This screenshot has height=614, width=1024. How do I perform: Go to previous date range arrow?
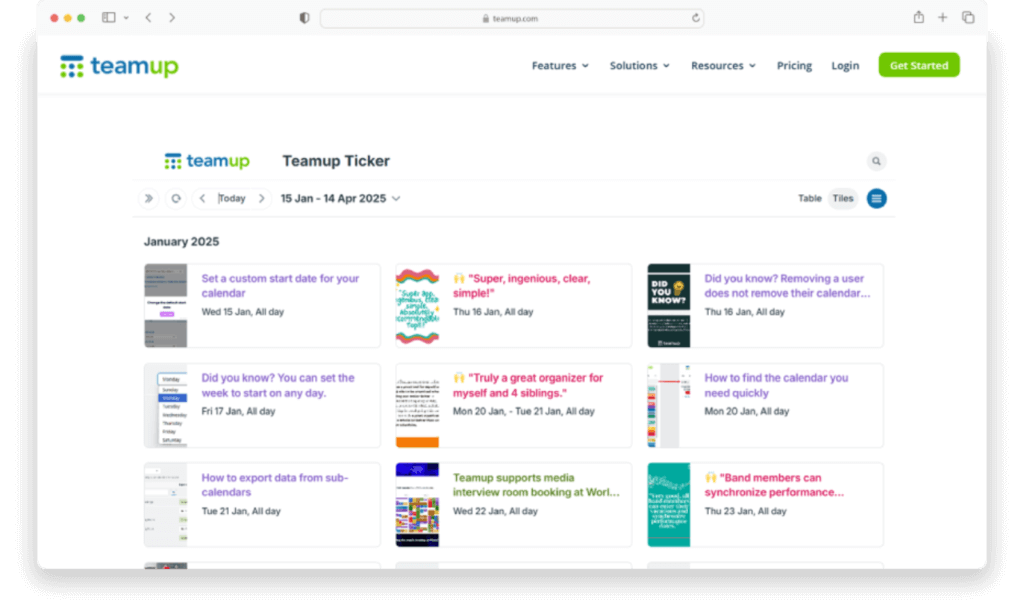[202, 199]
